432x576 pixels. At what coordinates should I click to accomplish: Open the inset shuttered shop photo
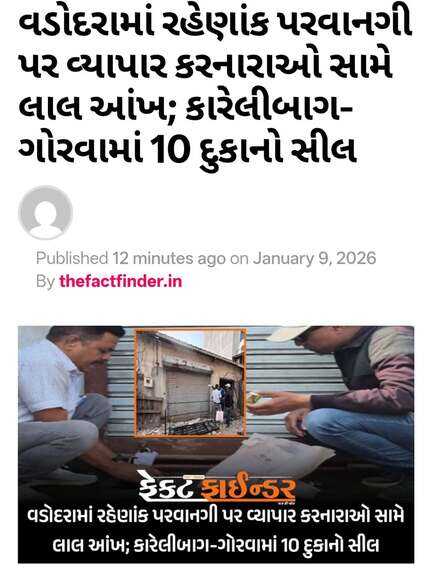[x=191, y=382]
